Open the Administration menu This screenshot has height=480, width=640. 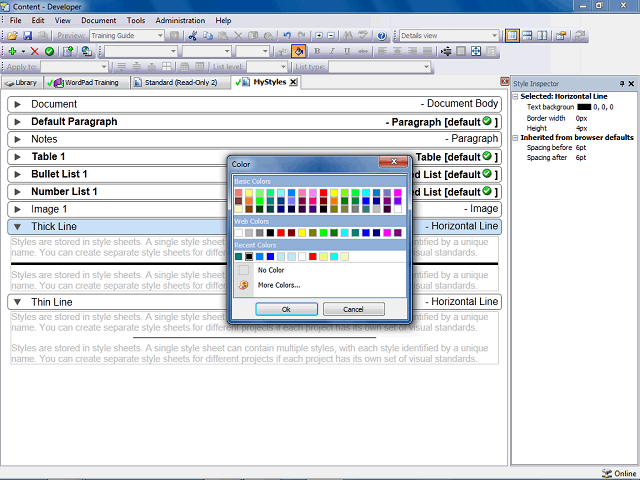pyautogui.click(x=180, y=20)
